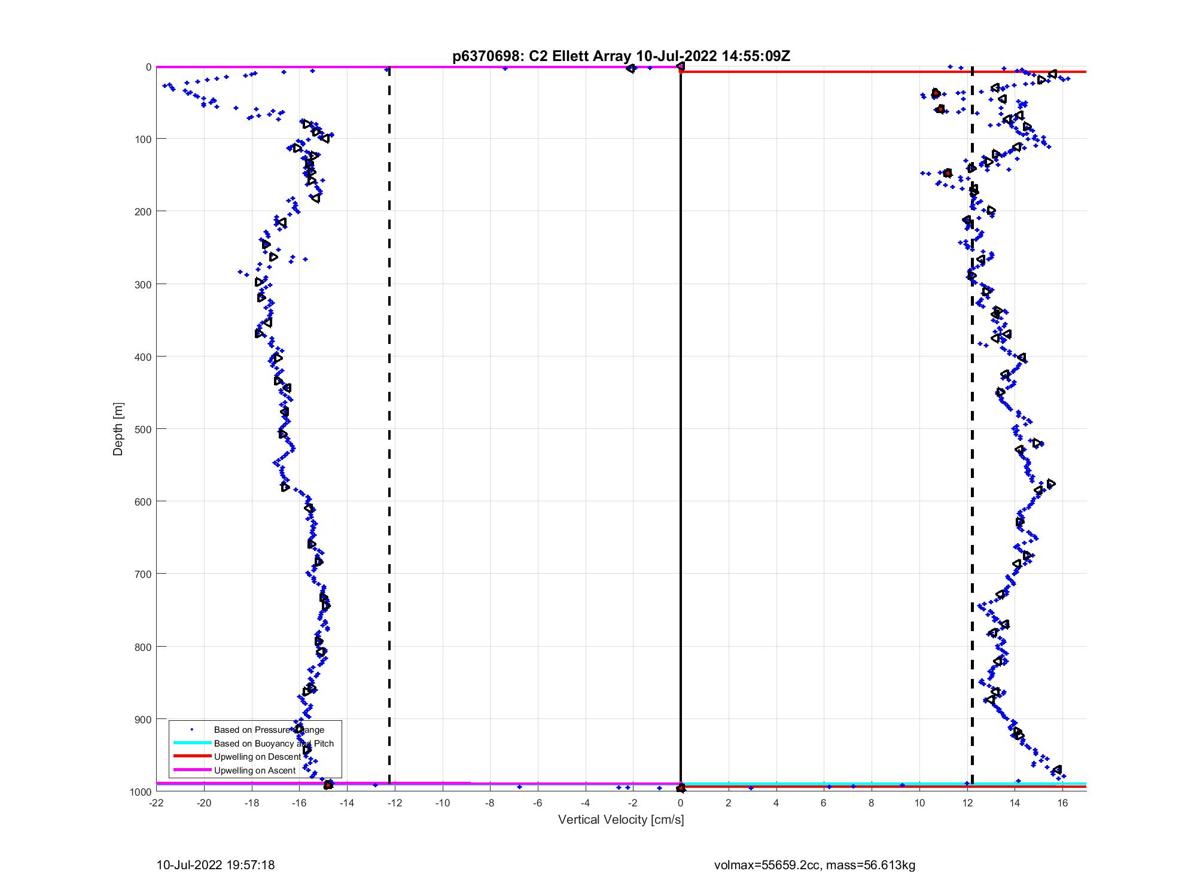Image resolution: width=1200 pixels, height=889 pixels.
Task: Click the dashed vertical line on the positive side
Action: pyautogui.click(x=972, y=429)
